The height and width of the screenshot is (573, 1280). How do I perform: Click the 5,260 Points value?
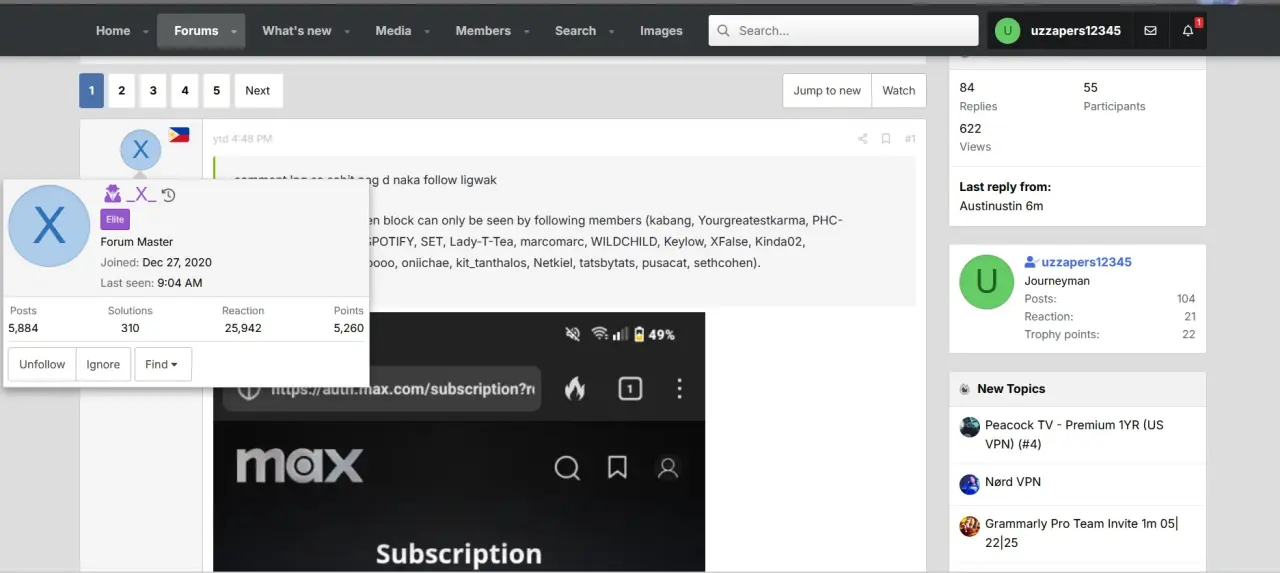(x=348, y=328)
